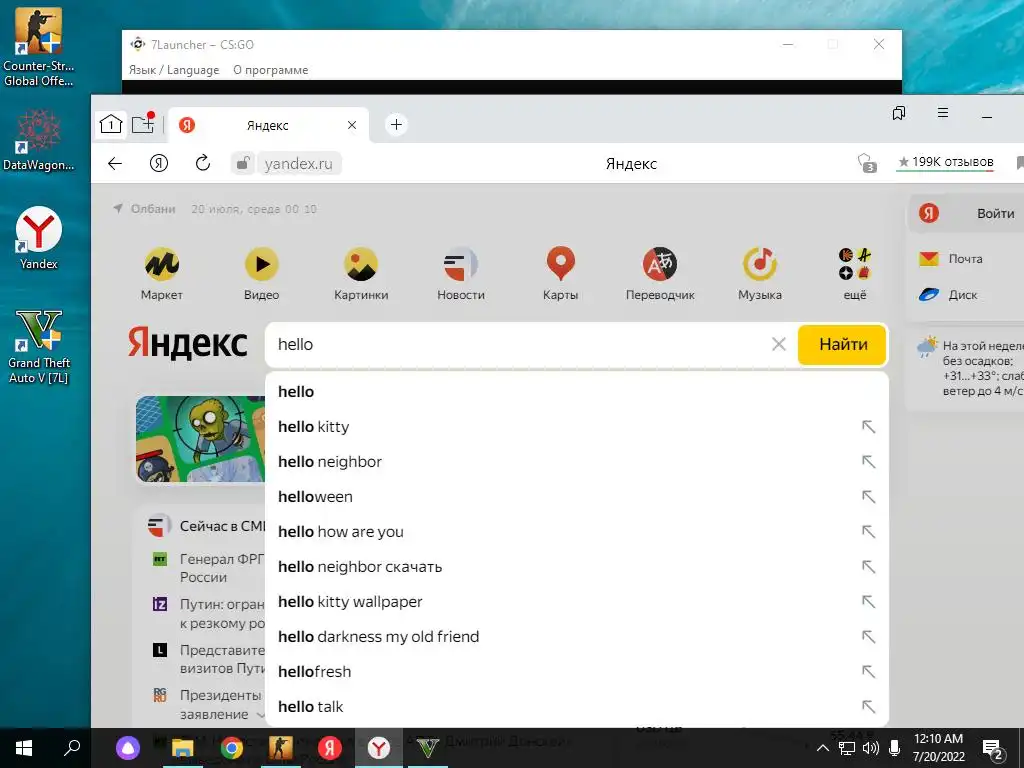The image size is (1024, 768).
Task: Open the Новости service icon
Action: 460,264
